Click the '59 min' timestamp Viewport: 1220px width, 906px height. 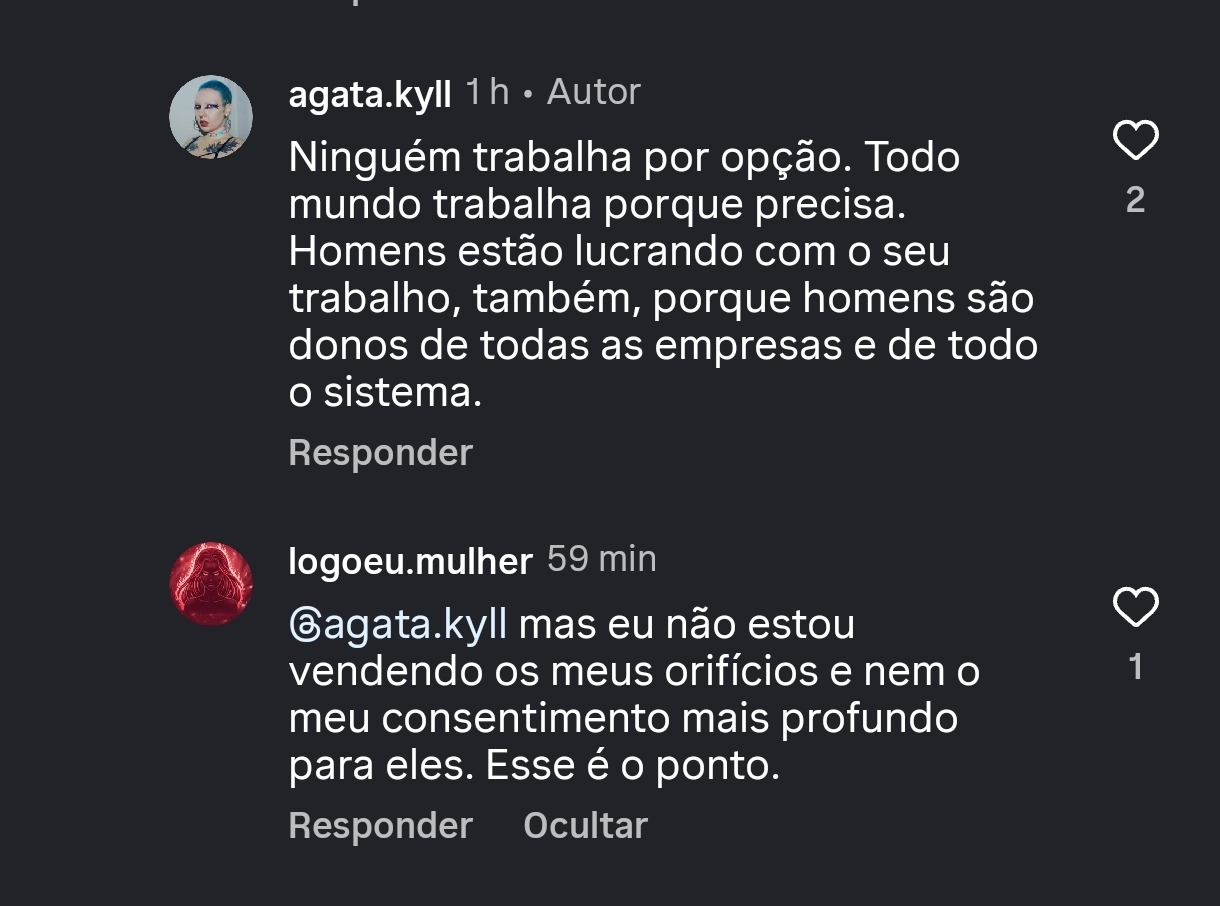[601, 559]
